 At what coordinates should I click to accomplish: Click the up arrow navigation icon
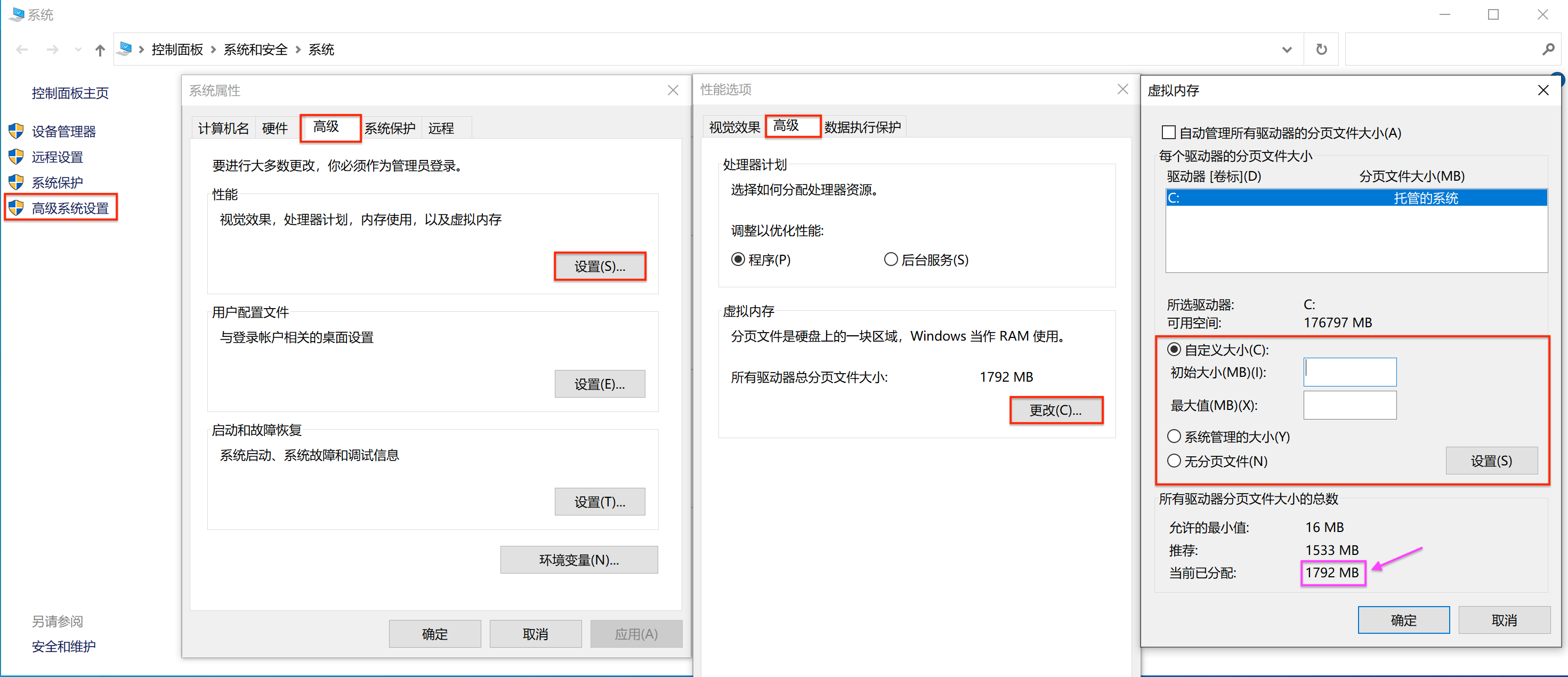(x=100, y=50)
